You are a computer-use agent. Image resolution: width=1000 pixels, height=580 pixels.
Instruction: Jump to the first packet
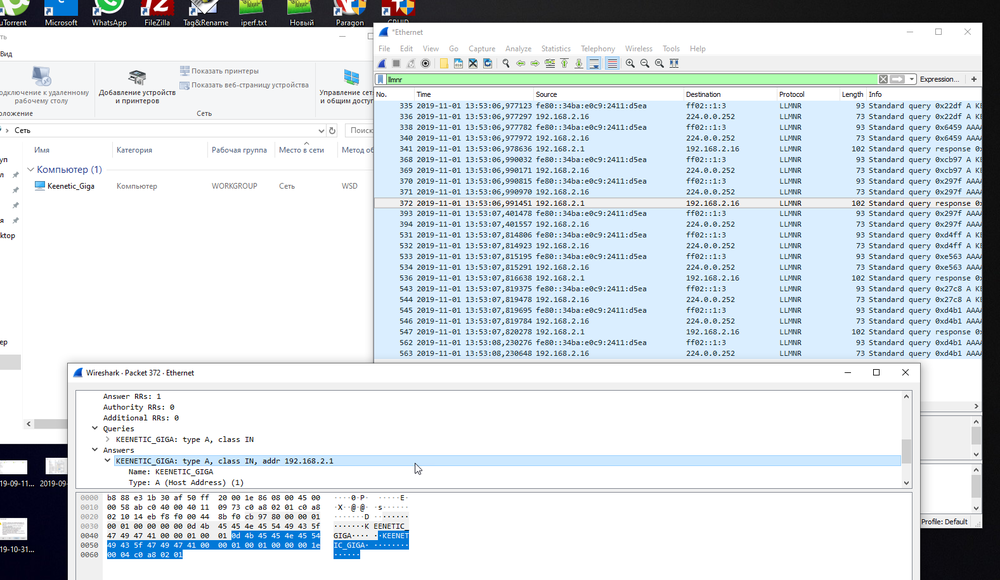(x=564, y=63)
